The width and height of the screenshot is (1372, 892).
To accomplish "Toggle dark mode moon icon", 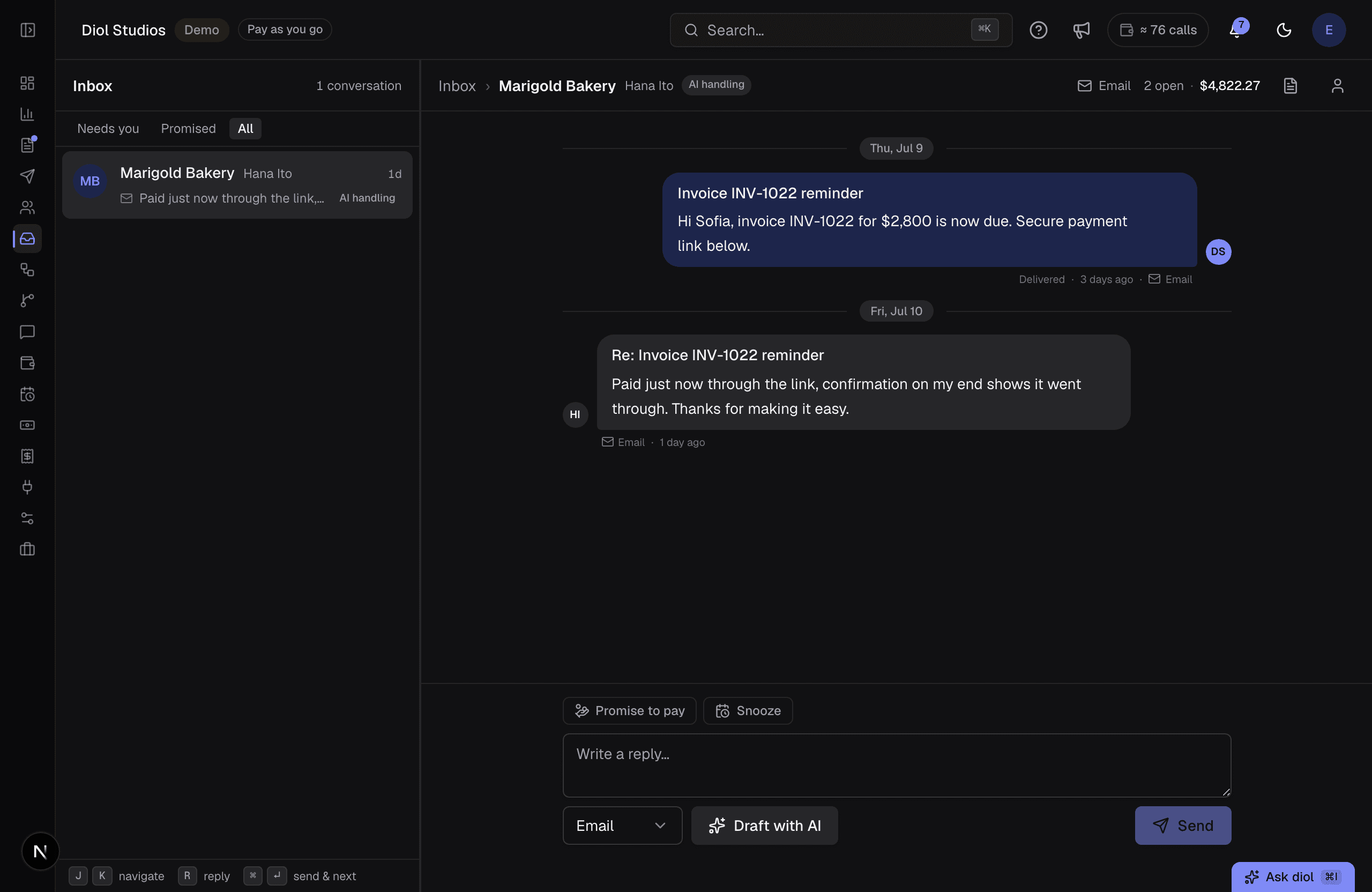I will pyautogui.click(x=1284, y=30).
